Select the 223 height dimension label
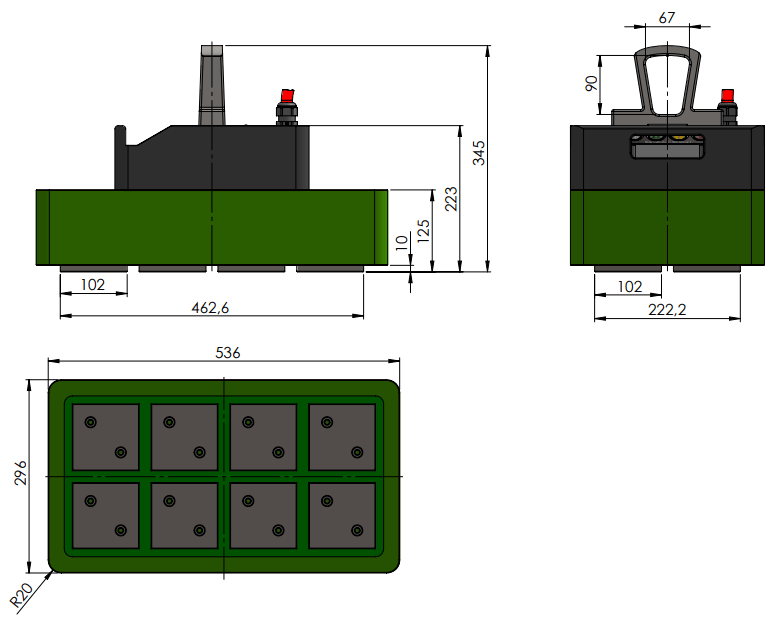The height and width of the screenshot is (620, 777). coord(451,198)
